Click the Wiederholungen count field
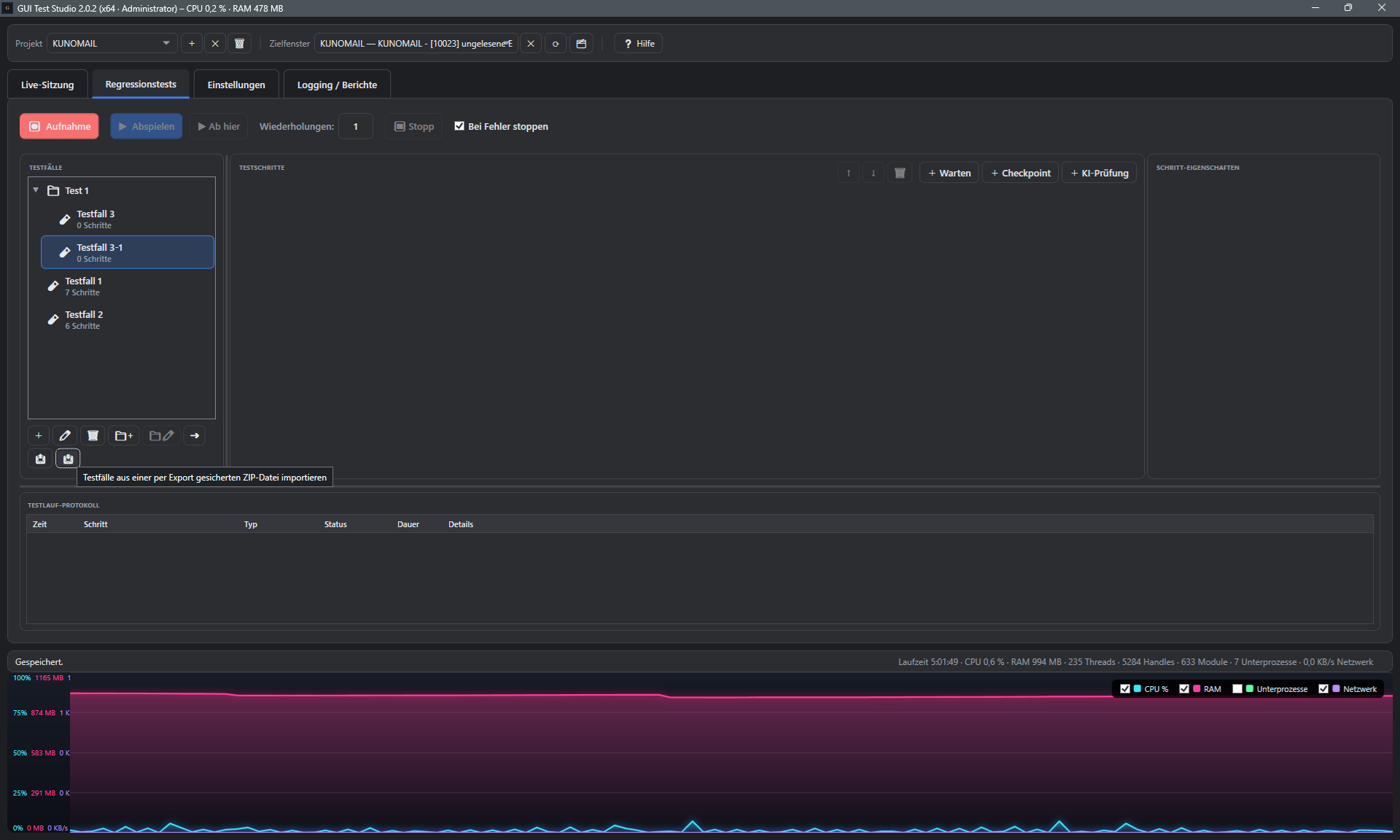The image size is (1400, 840). [x=356, y=126]
